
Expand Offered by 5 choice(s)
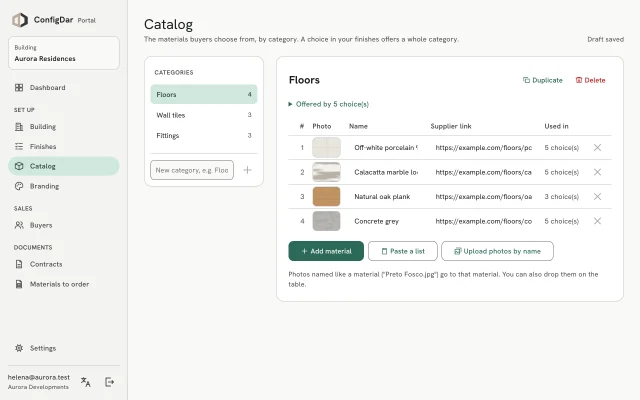329,104
